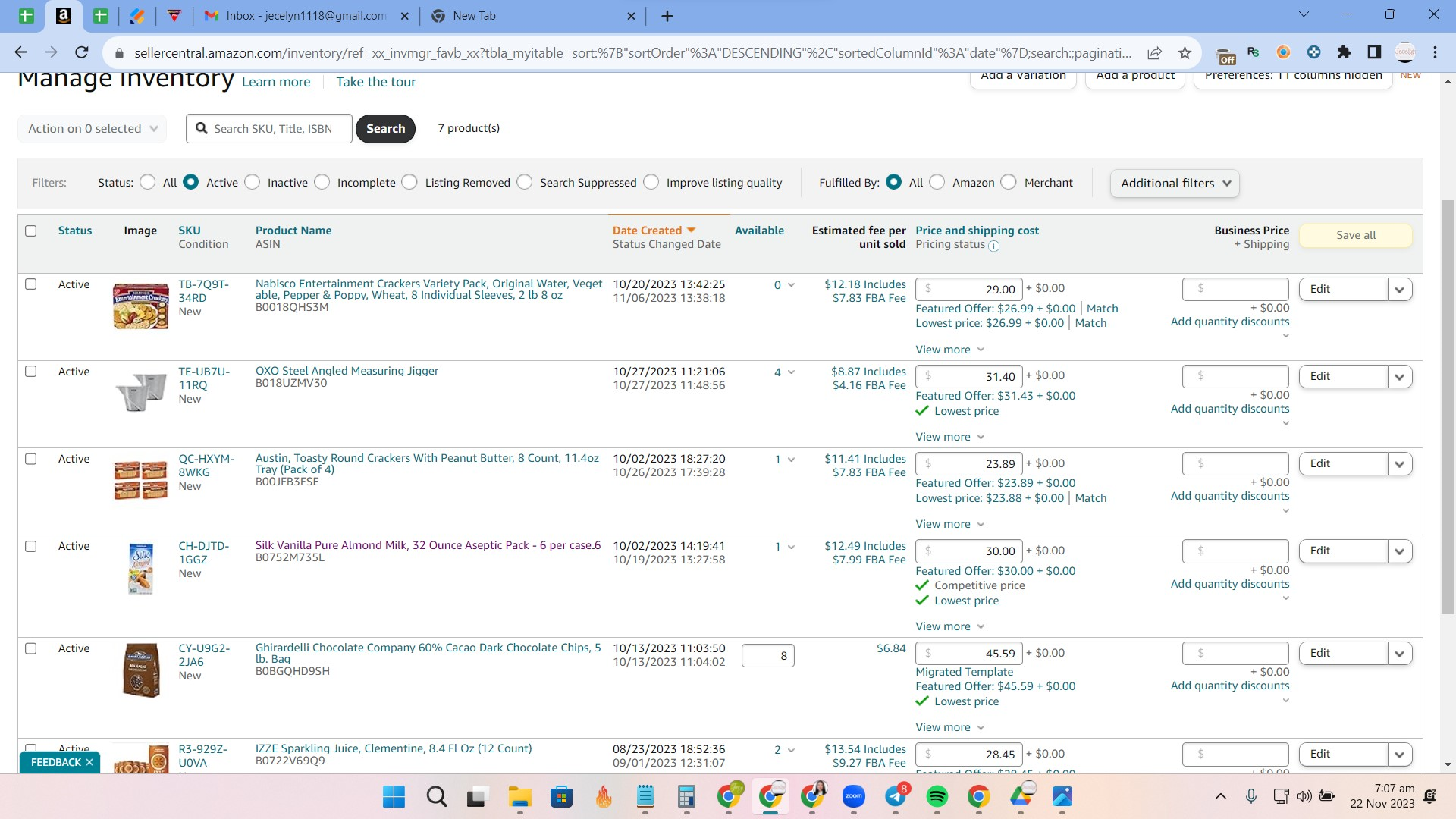Expand View more for OXO Jigger
This screenshot has height=819, width=1456.
tap(949, 437)
